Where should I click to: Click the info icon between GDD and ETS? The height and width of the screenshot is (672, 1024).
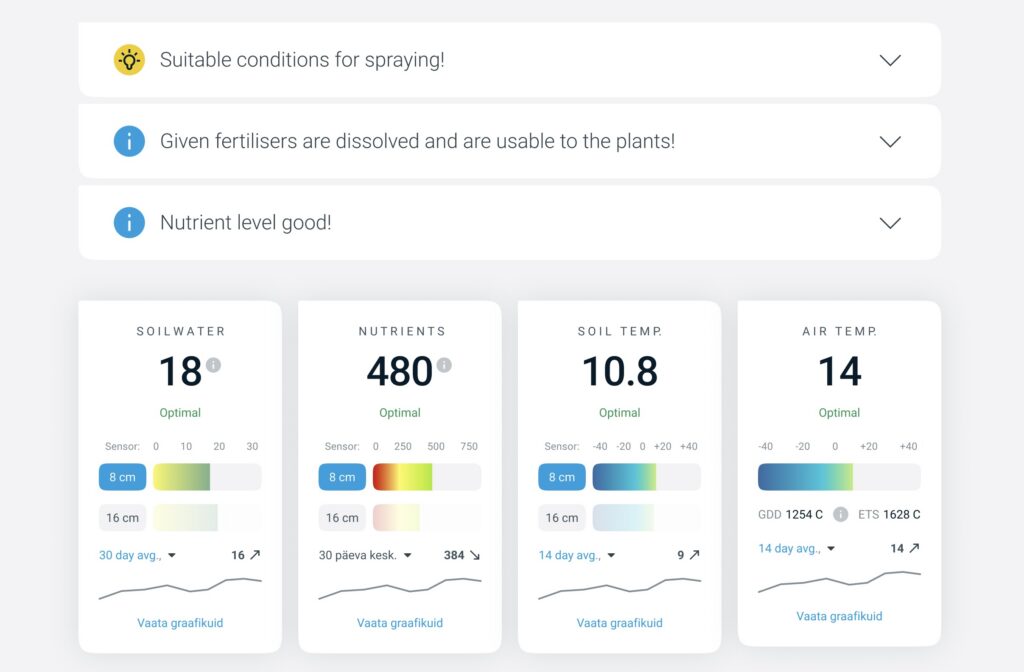pos(841,514)
